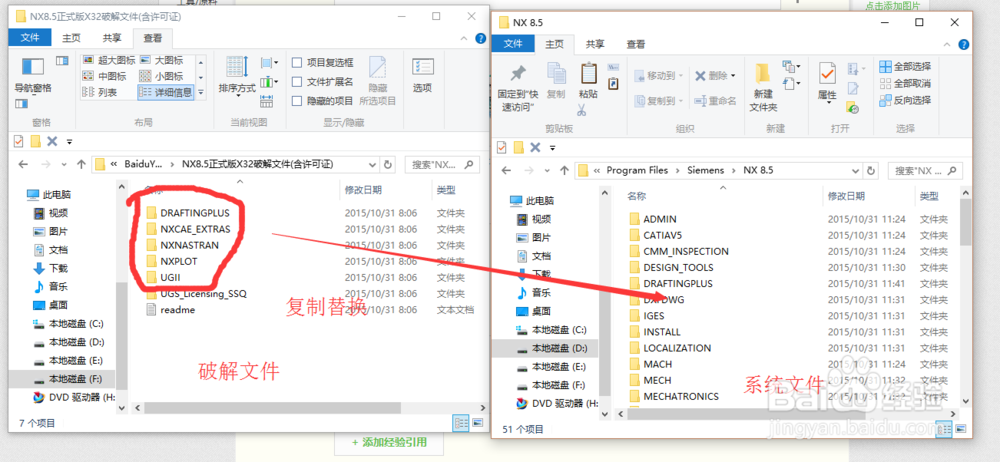
Task: Click the search box in the NX 8.5 window
Action: (x=925, y=170)
